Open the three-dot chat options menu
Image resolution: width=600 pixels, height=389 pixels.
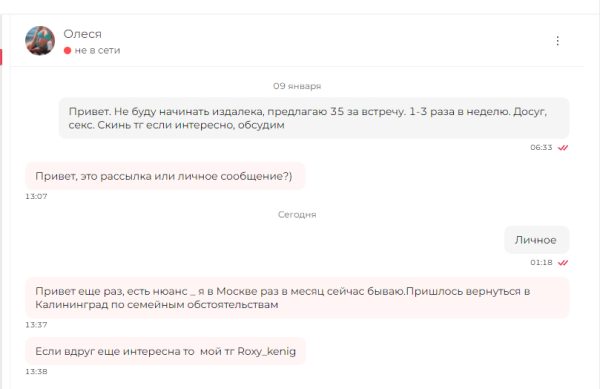[x=558, y=41]
